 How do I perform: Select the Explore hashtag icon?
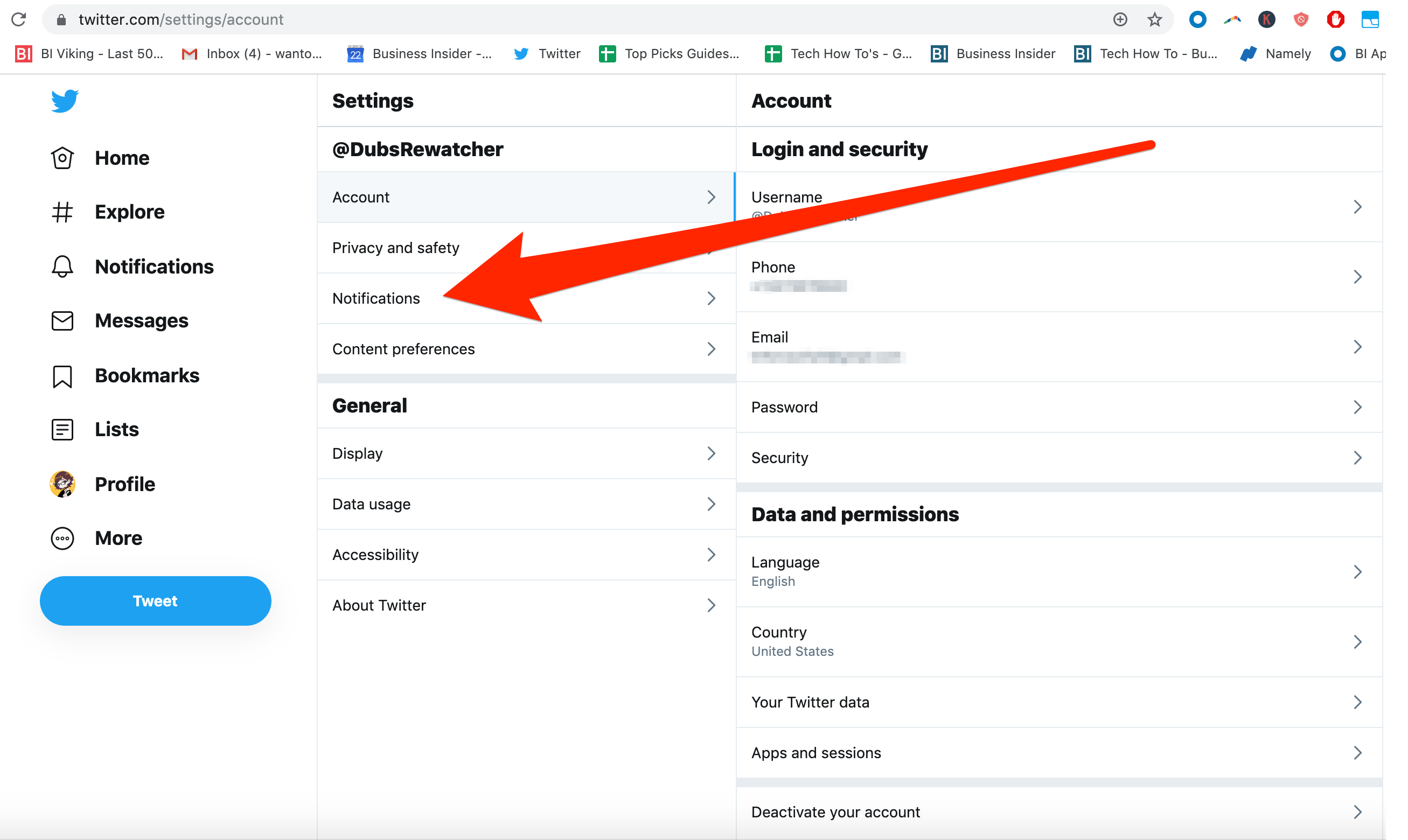[62, 212]
